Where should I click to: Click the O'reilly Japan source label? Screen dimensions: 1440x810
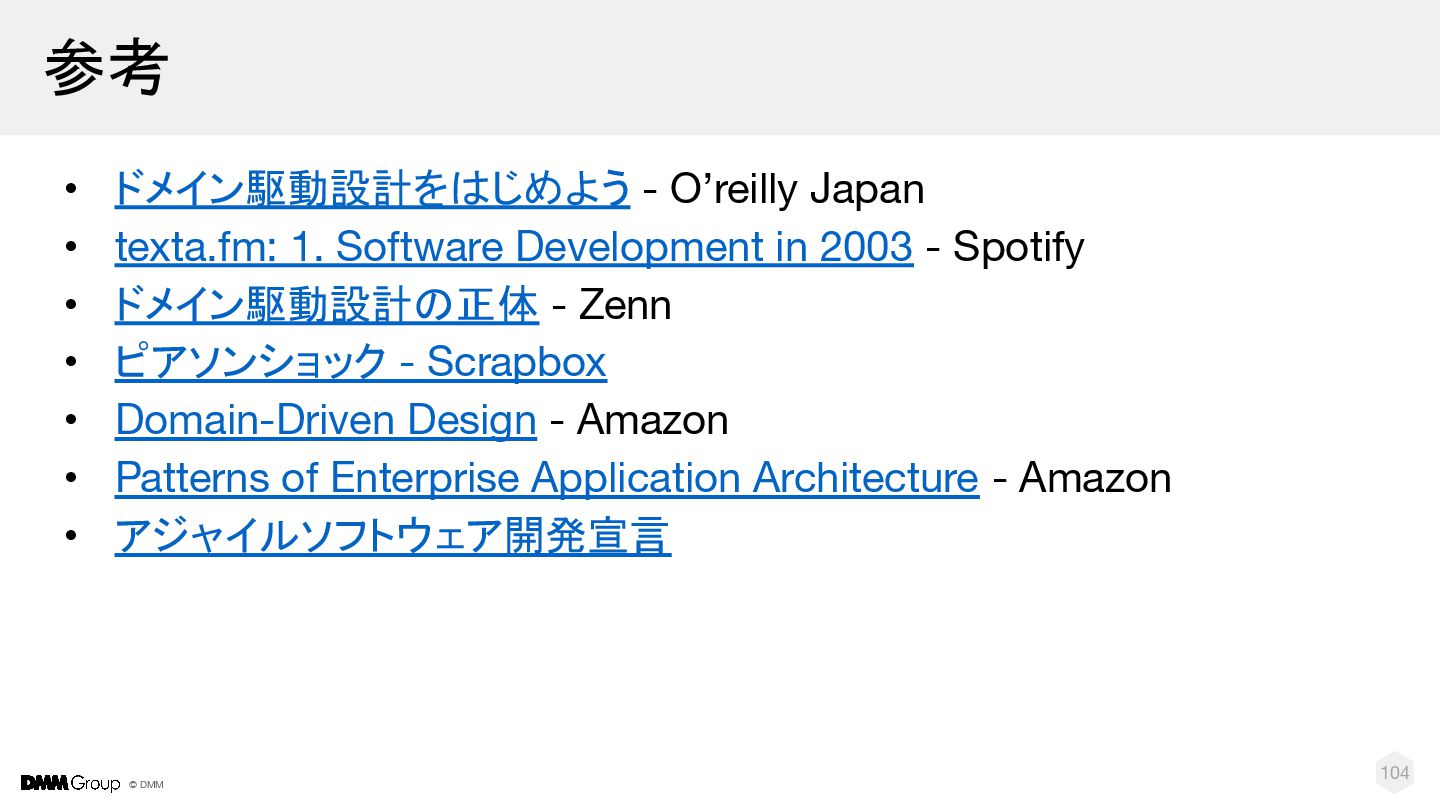pyautogui.click(x=797, y=188)
